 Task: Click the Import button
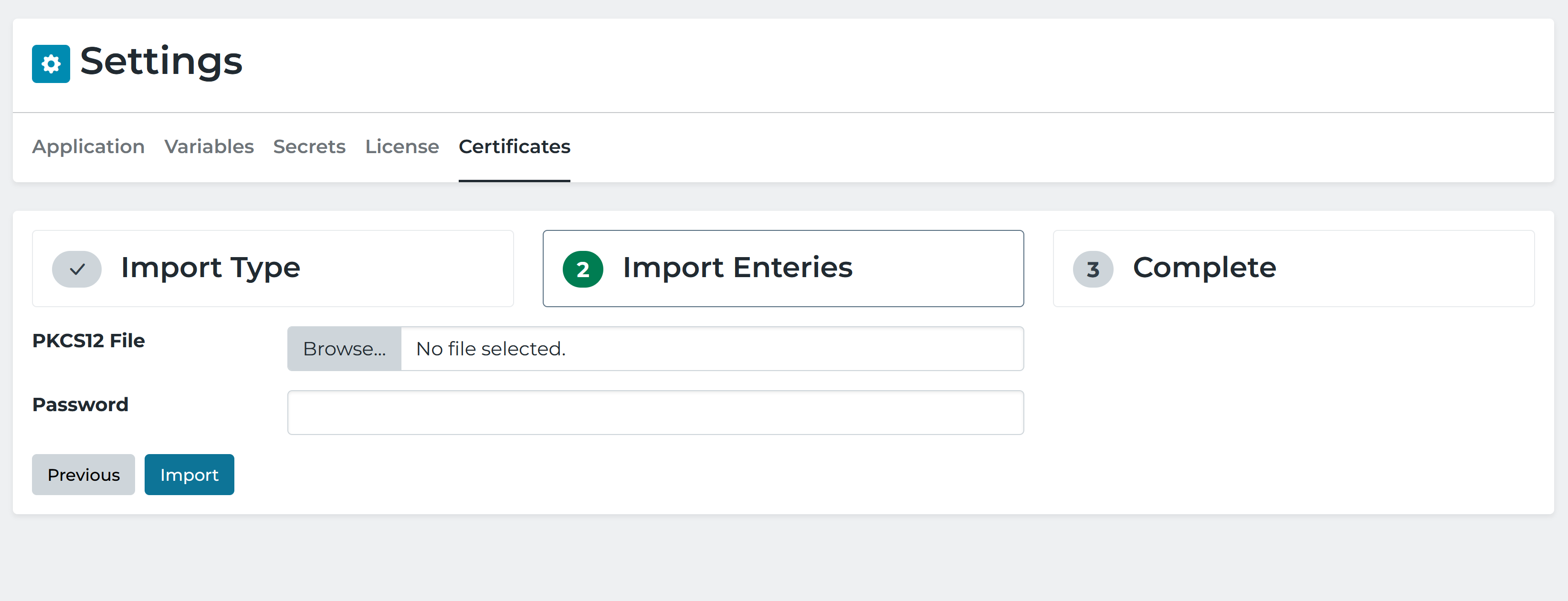point(189,475)
